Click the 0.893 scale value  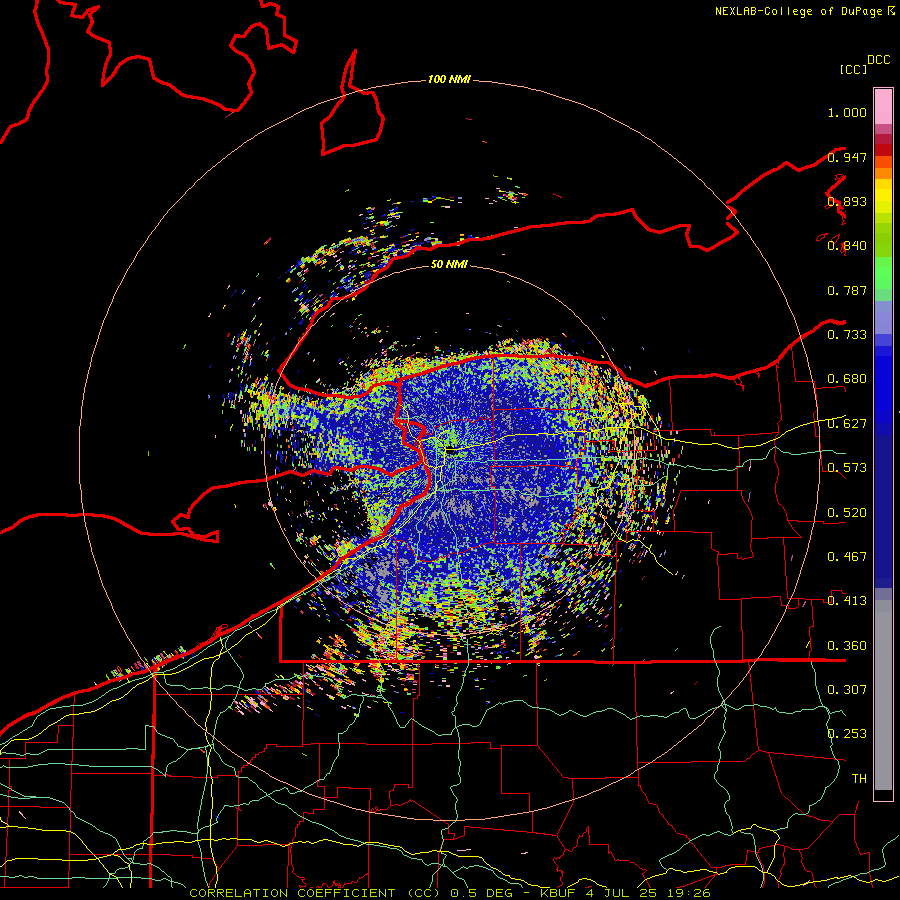847,201
